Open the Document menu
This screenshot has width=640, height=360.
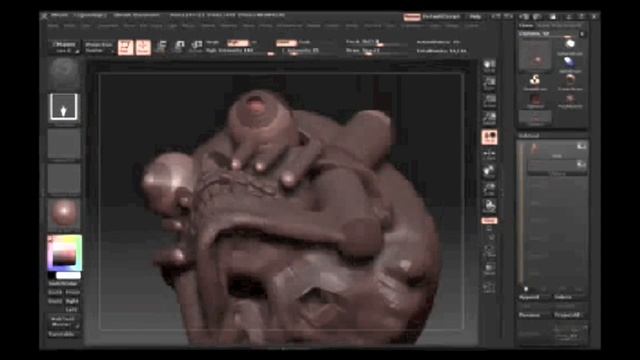[108, 25]
